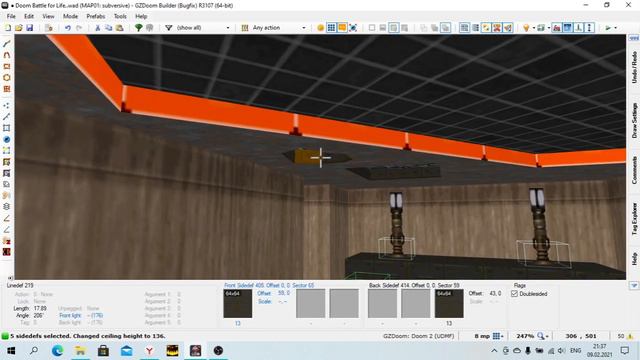Select the Draw Rectangle mode icon
The height and width of the screenshot is (360, 640).
(x=7, y=66)
